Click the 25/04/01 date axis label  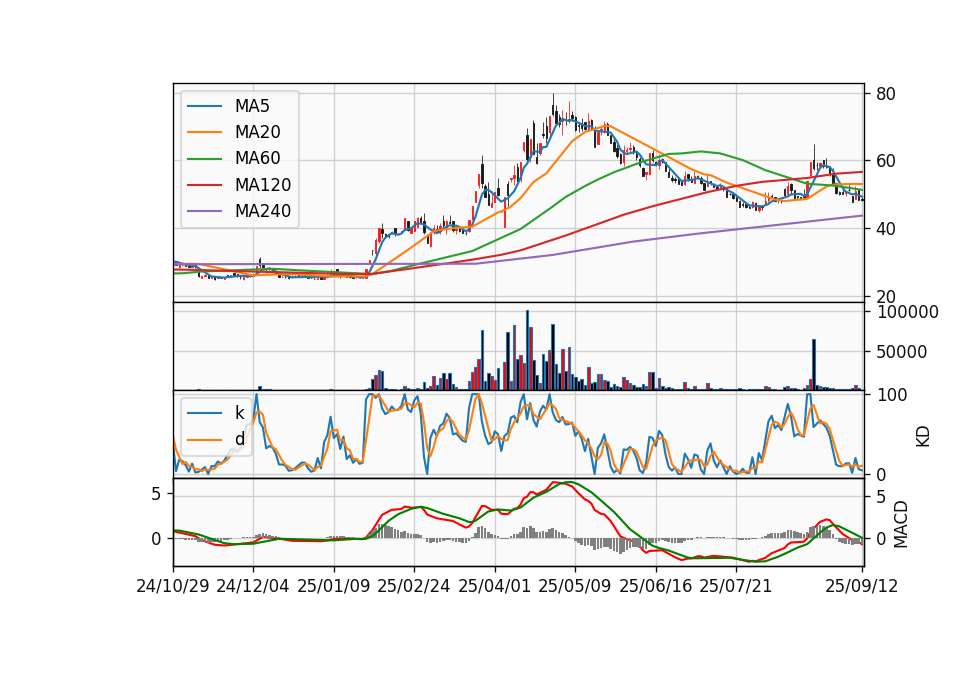pyautogui.click(x=494, y=586)
